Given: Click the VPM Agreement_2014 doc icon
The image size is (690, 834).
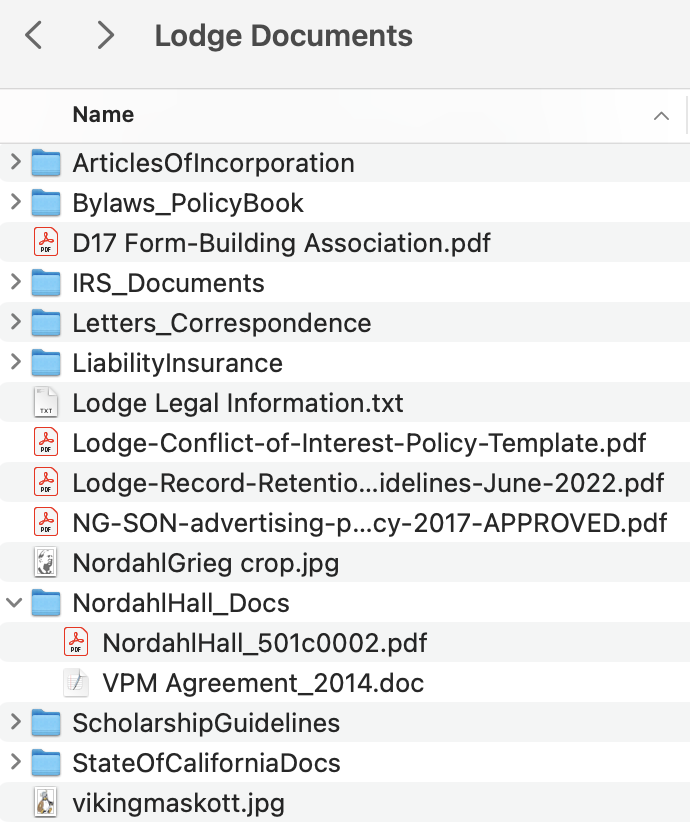Looking at the screenshot, I should 76,682.
